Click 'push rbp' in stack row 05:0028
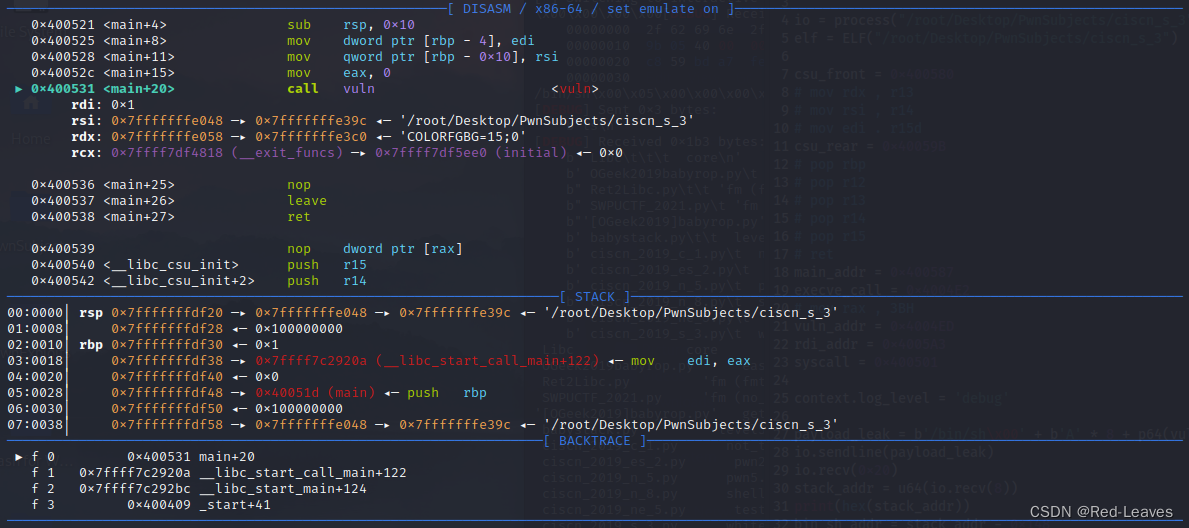This screenshot has width=1189, height=528. 447,391
